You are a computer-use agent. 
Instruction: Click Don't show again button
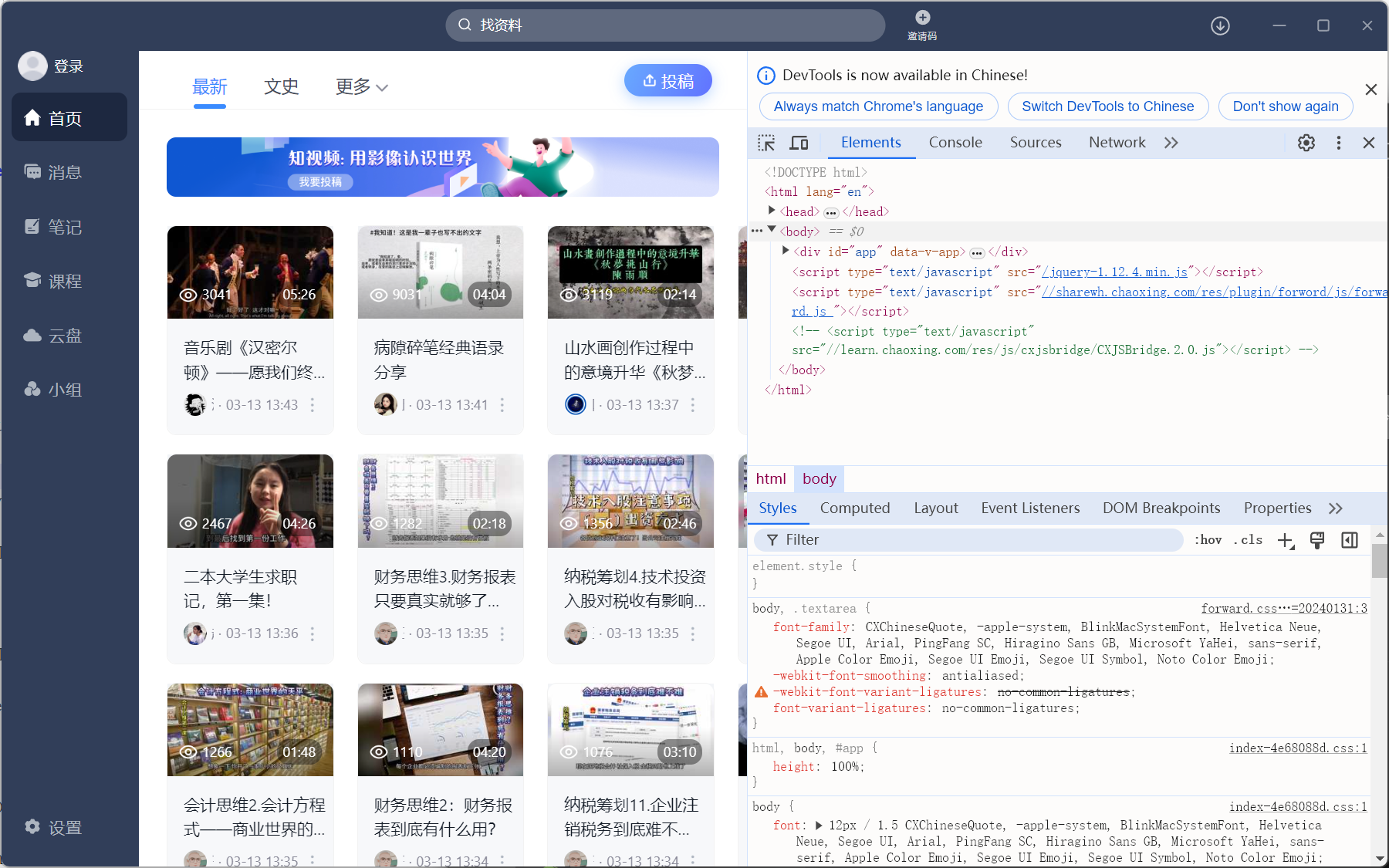pyautogui.click(x=1286, y=106)
